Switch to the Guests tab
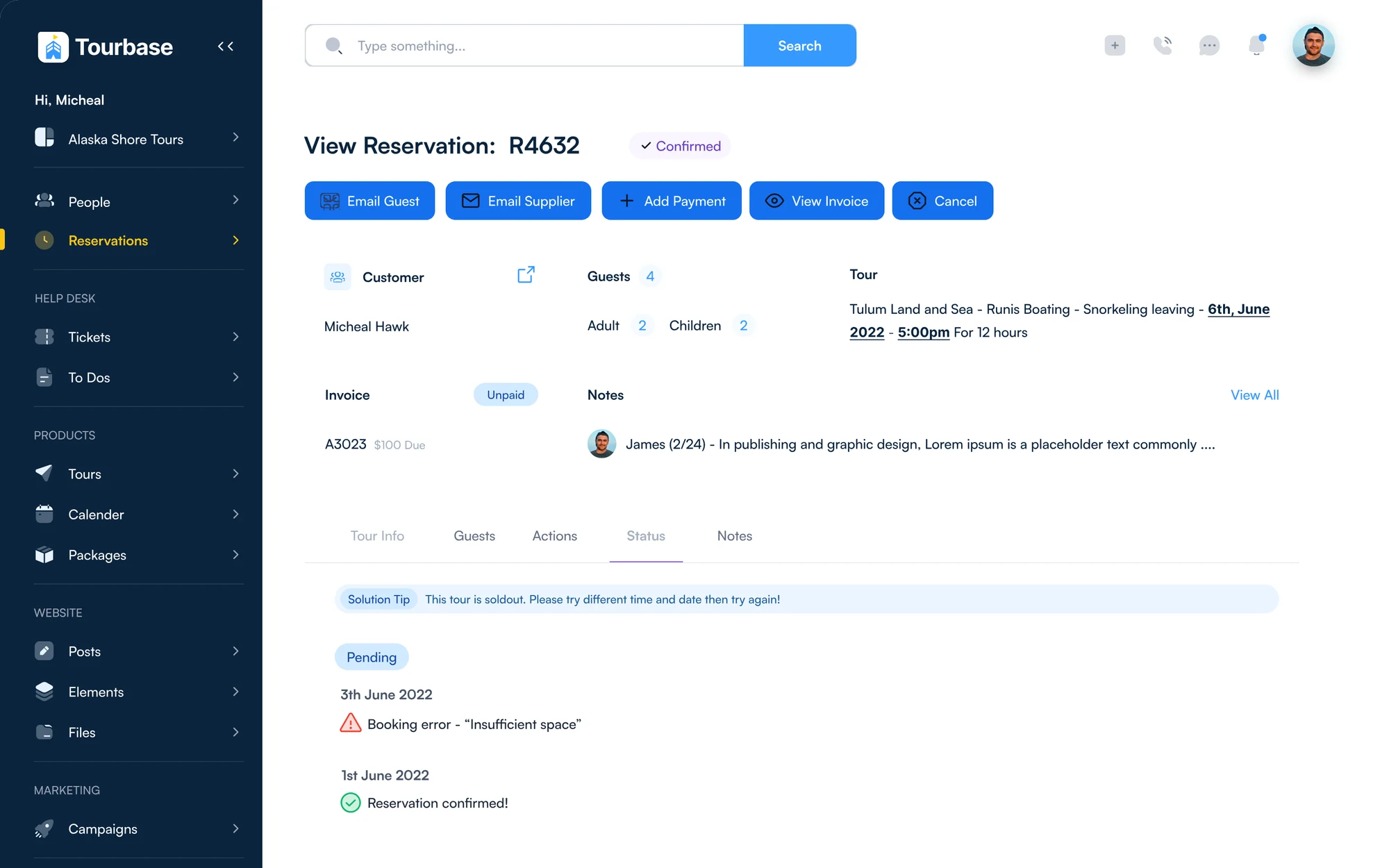This screenshot has height=868, width=1389. point(474,535)
